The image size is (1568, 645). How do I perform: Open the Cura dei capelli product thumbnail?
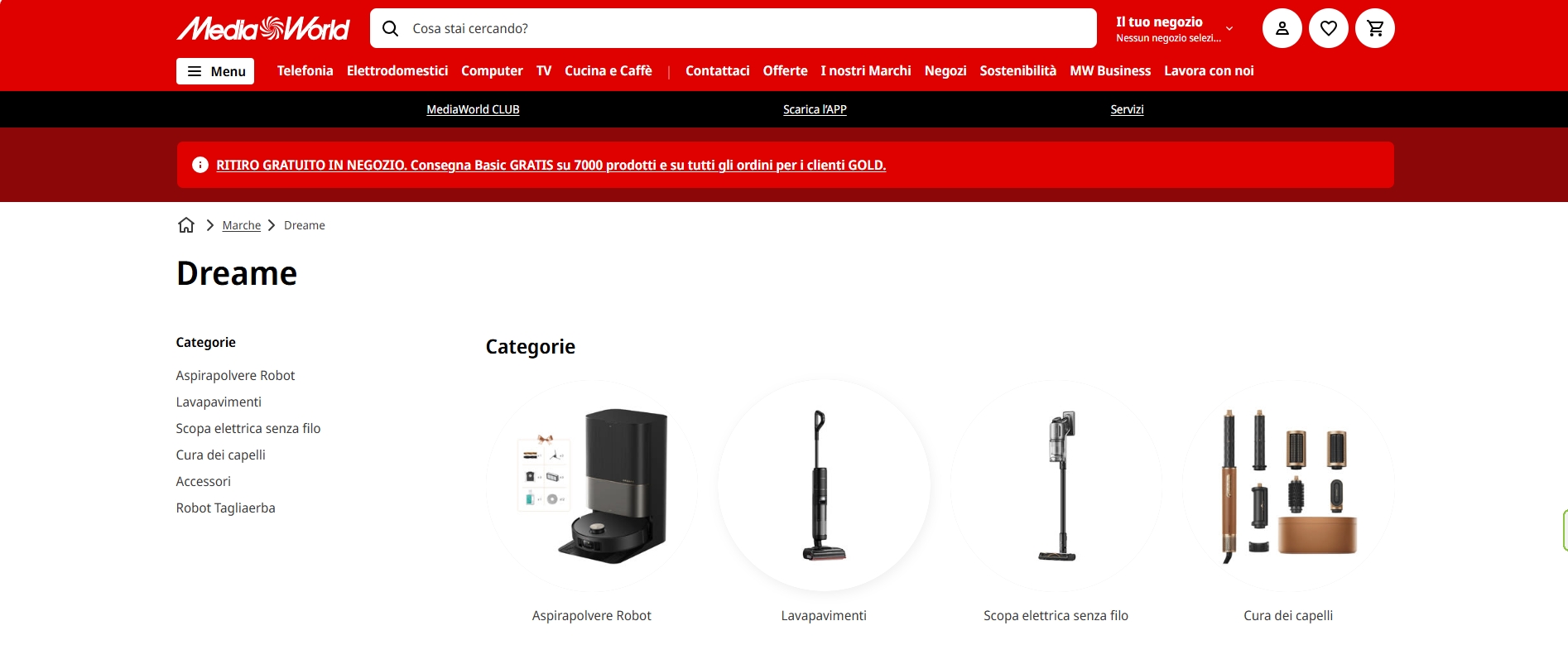click(1288, 485)
